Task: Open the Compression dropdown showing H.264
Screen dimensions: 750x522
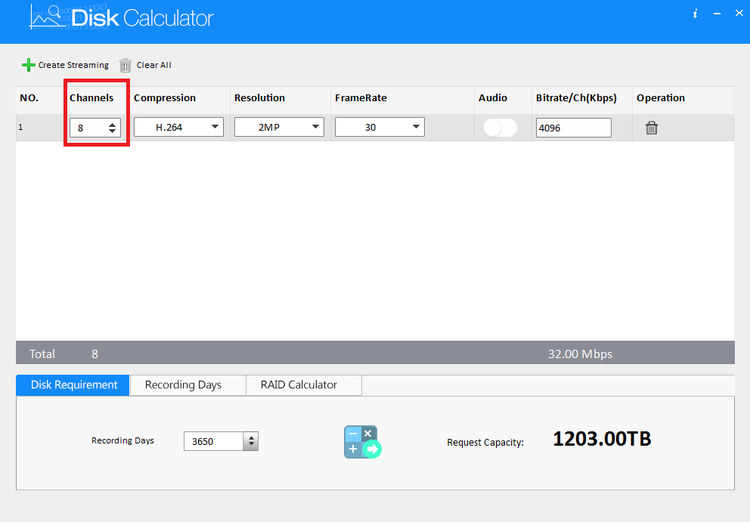Action: [178, 127]
